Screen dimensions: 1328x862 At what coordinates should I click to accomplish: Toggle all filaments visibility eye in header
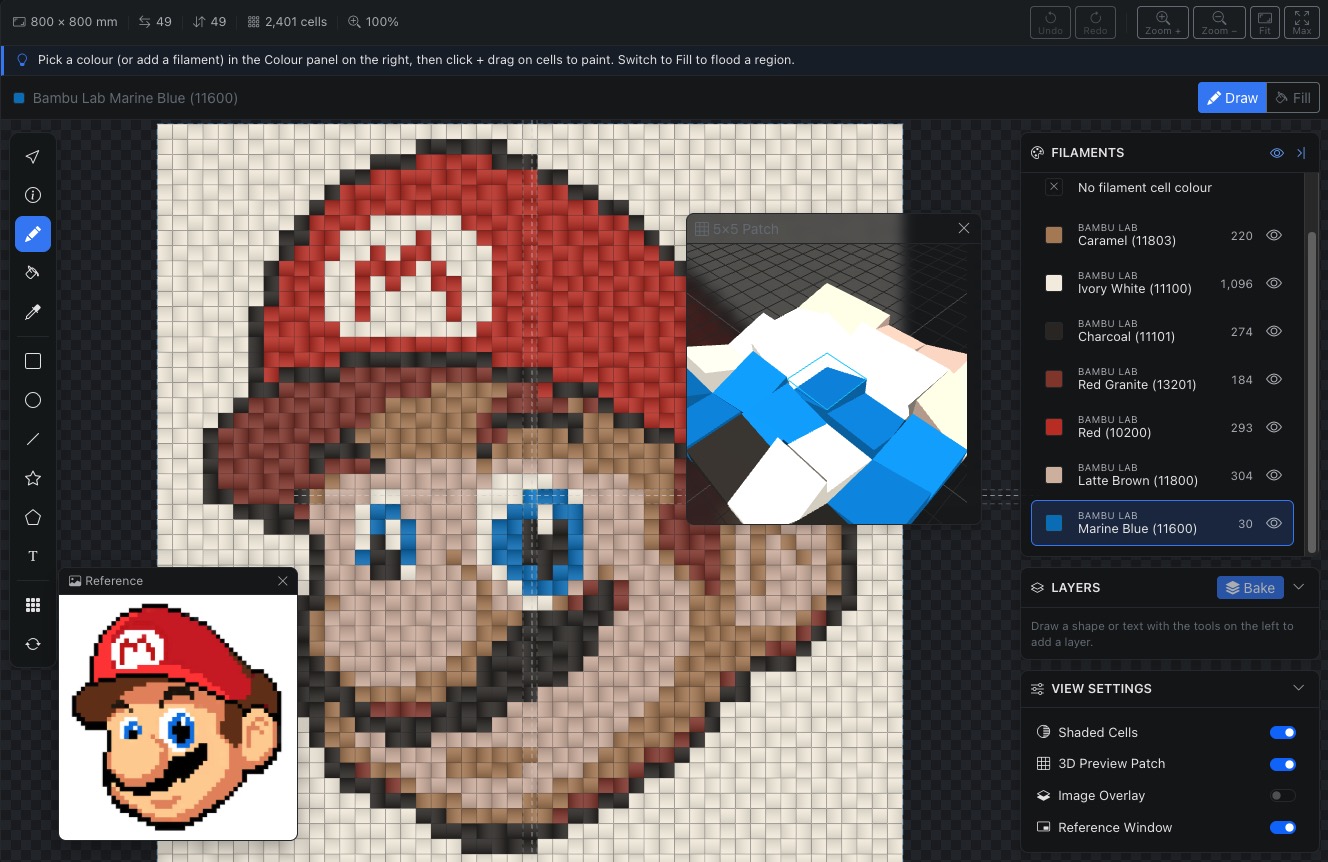pyautogui.click(x=1277, y=153)
